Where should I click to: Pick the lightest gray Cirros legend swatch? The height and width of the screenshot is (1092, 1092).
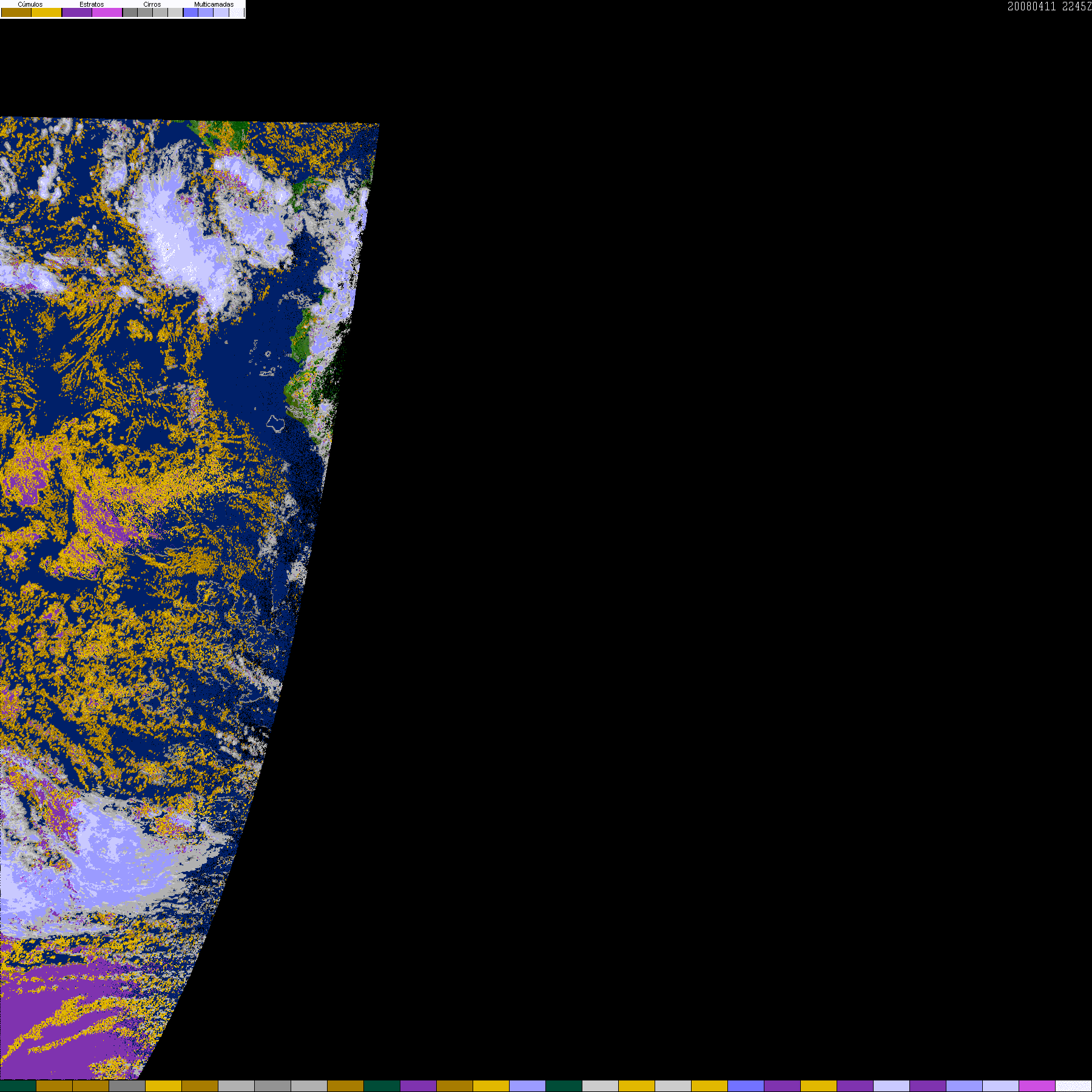point(175,12)
